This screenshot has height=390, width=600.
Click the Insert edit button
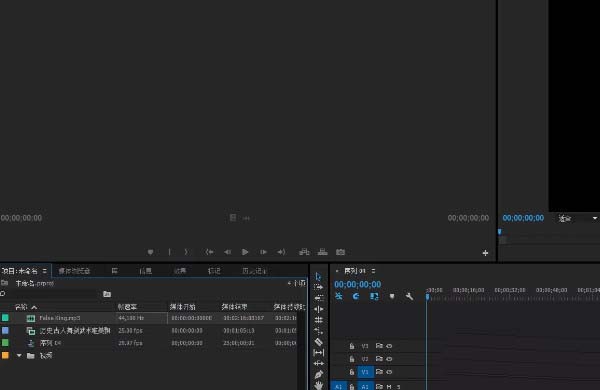click(304, 252)
